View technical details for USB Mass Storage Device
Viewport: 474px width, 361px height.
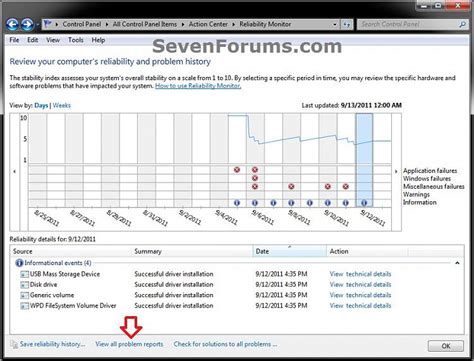(x=360, y=274)
